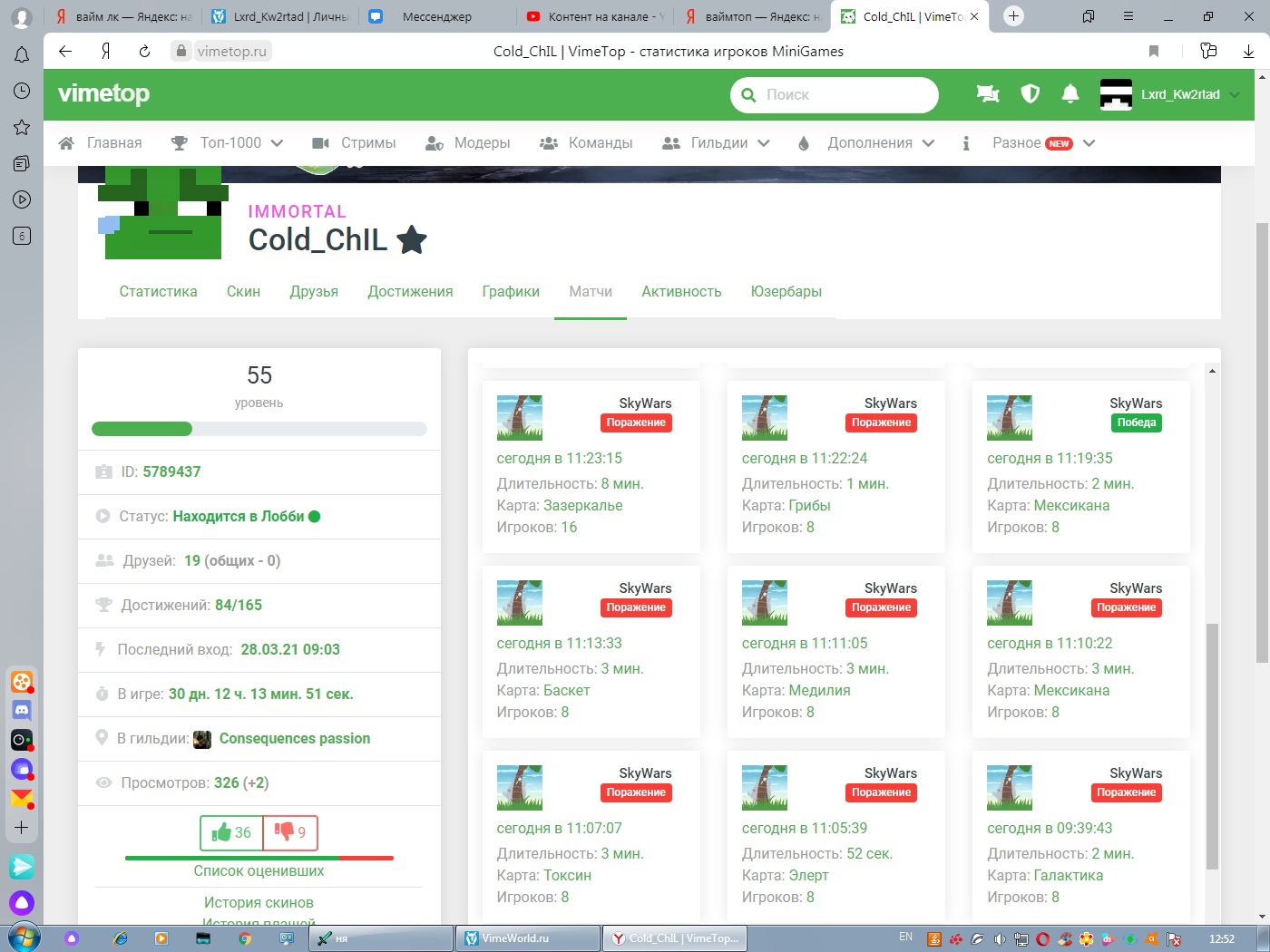
Task: Focus the Поиск search field
Action: [835, 94]
